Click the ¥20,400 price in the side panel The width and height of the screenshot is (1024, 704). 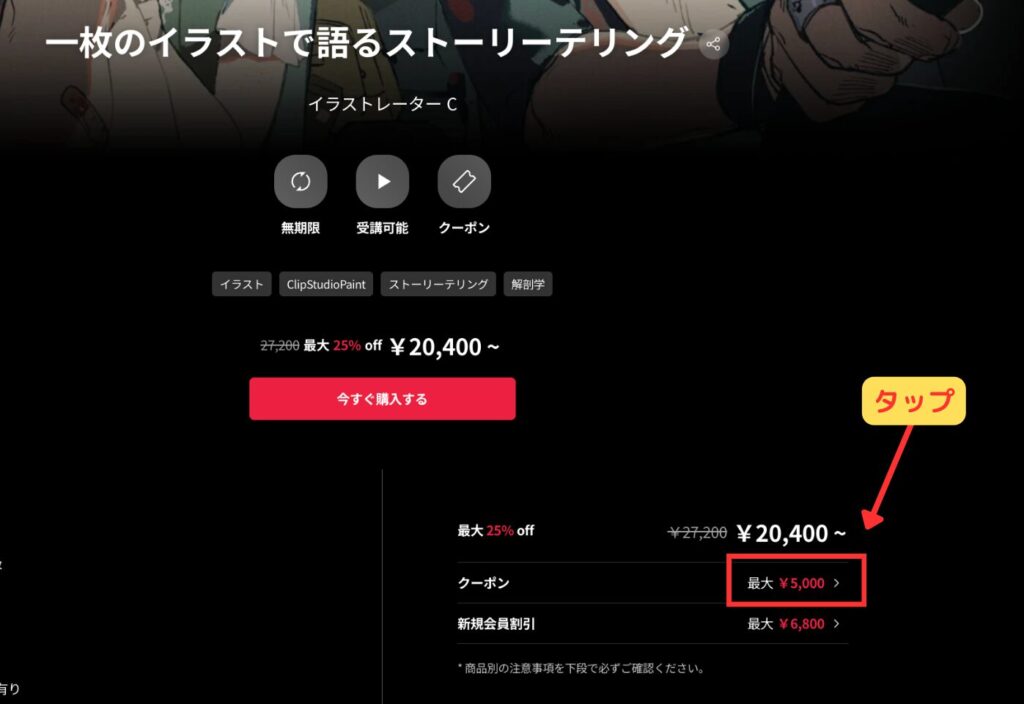(x=792, y=534)
